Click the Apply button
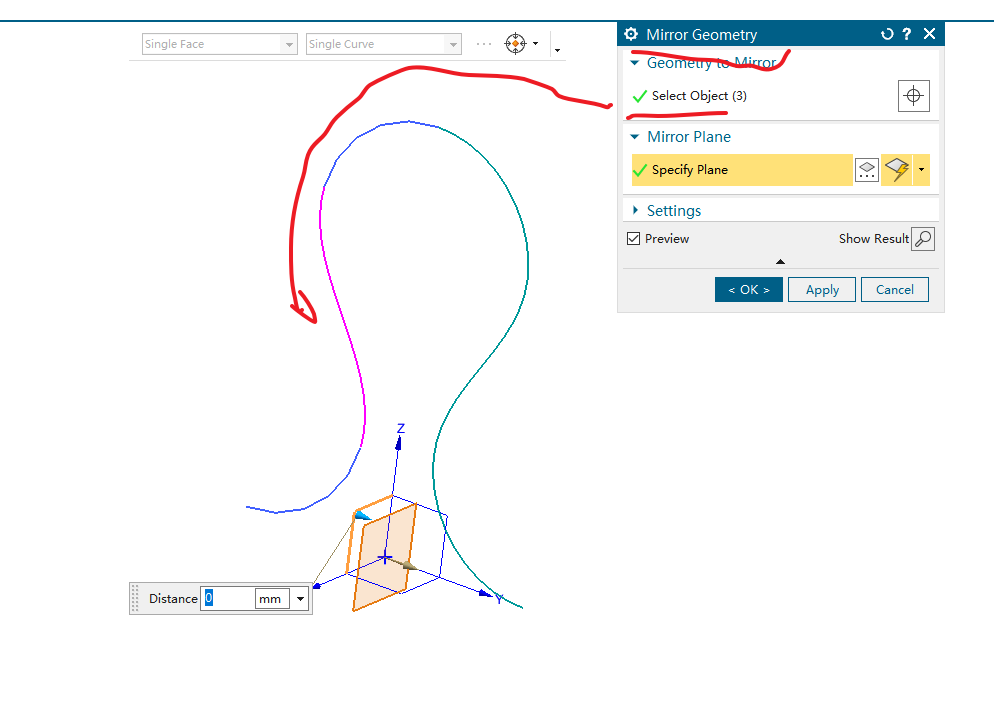994x722 pixels. pos(822,290)
